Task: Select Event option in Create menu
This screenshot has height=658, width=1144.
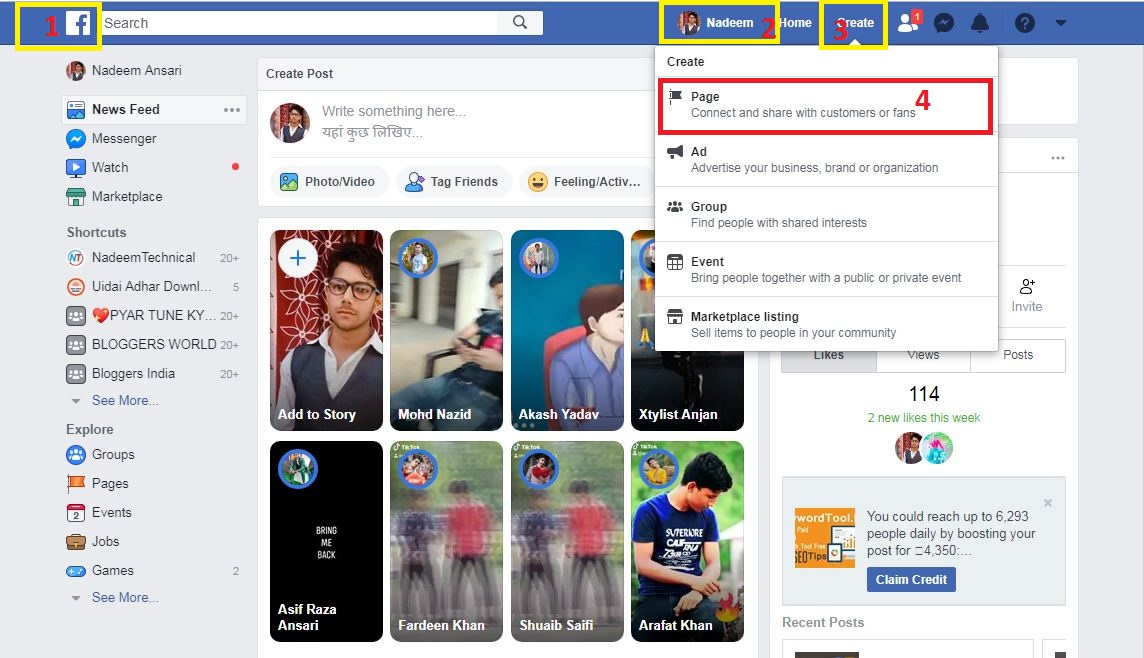Action: tap(826, 270)
